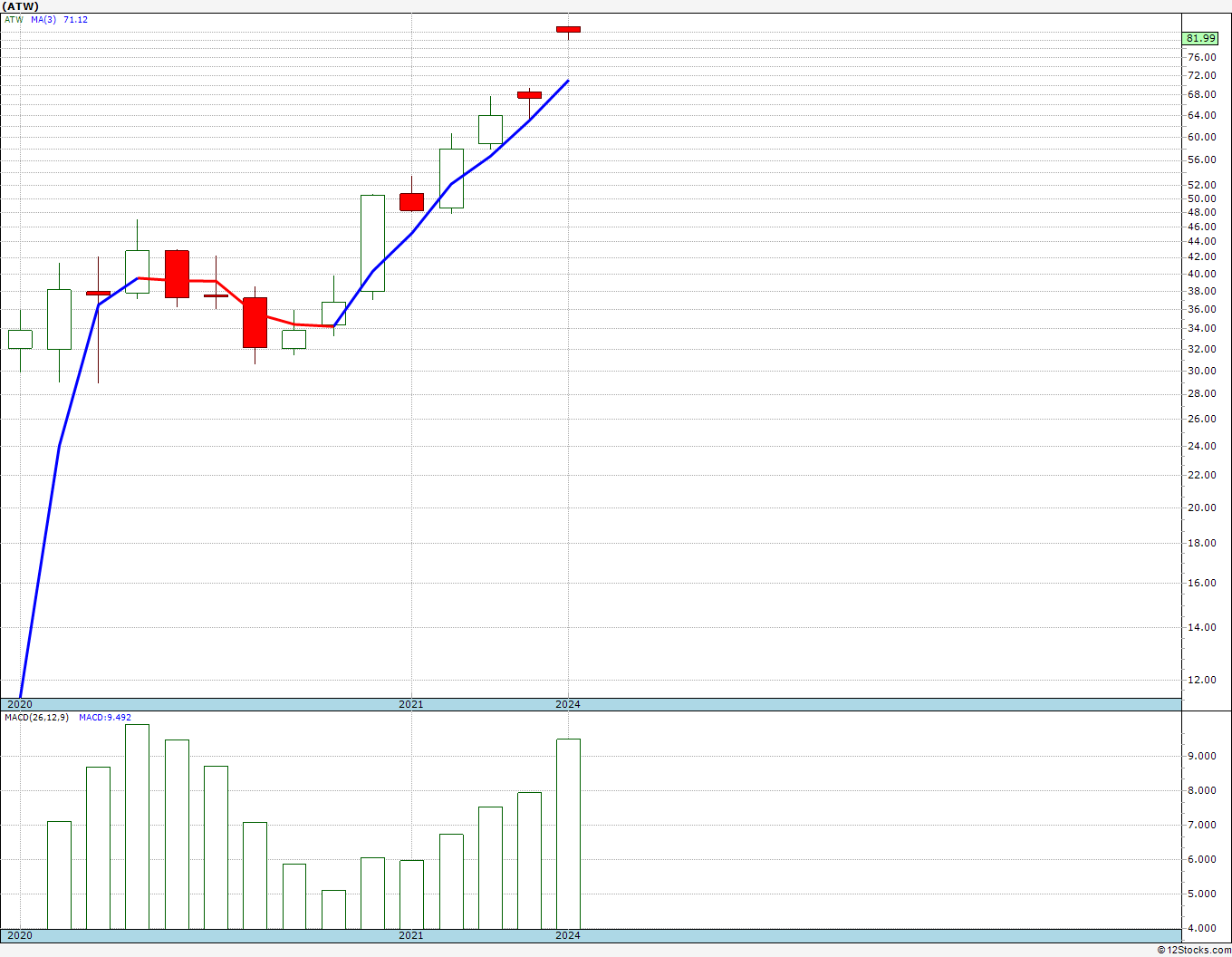Click the 28.00 price axis label
The height and width of the screenshot is (957, 1232).
[x=1202, y=393]
